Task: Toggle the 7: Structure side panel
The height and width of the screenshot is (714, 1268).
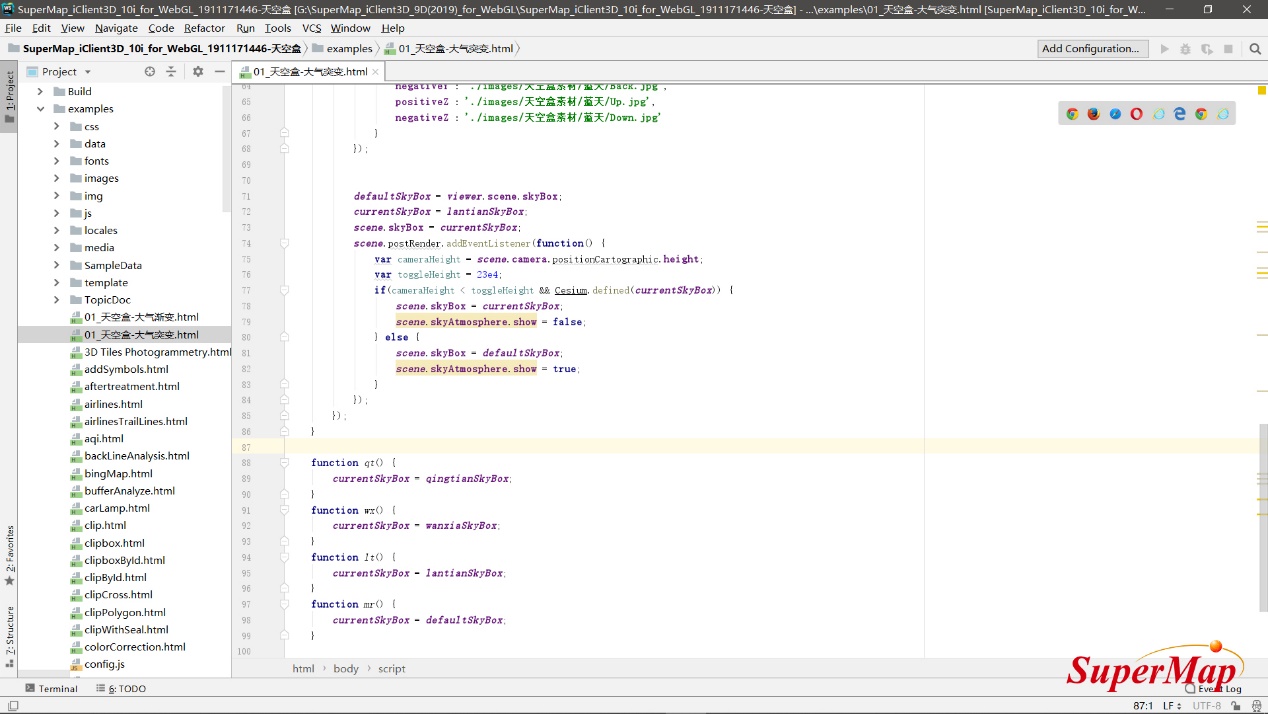Action: (x=9, y=629)
